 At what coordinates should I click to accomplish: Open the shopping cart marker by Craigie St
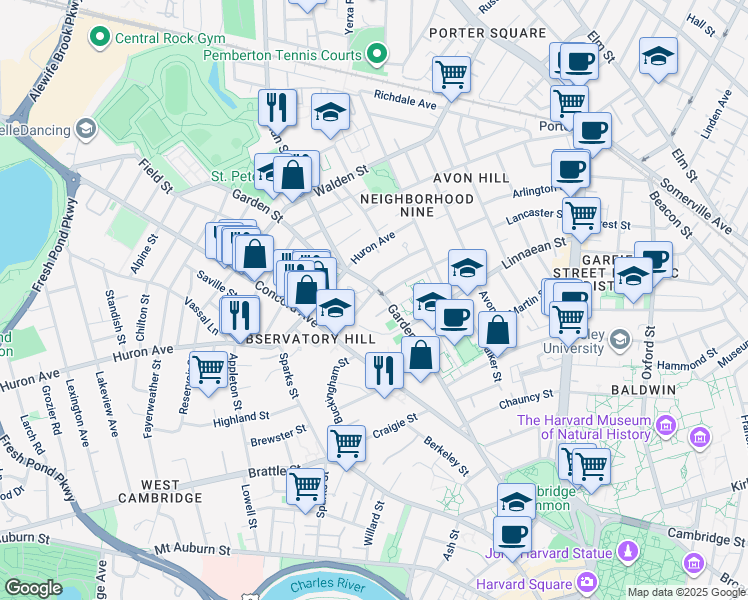[x=346, y=443]
